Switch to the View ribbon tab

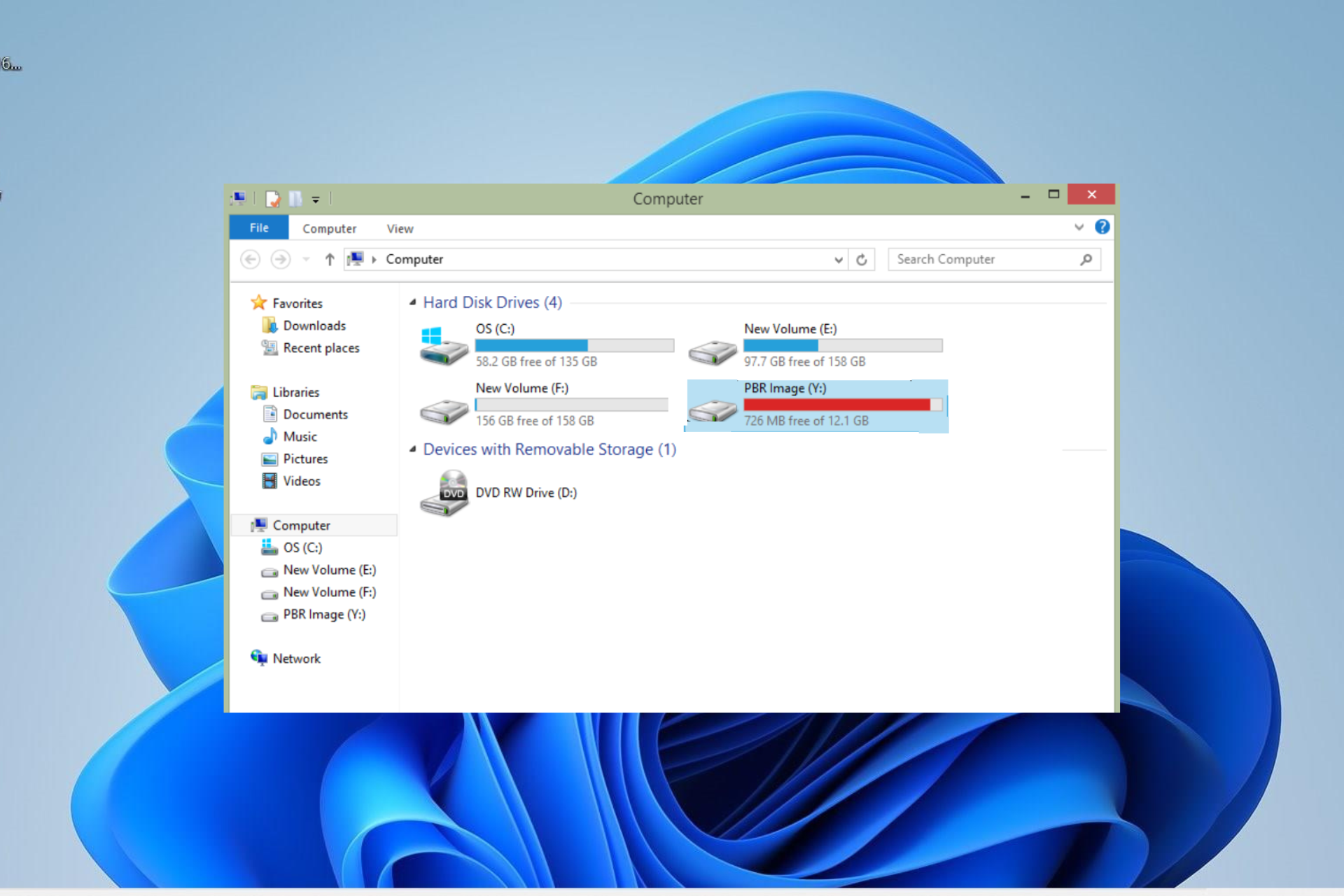(400, 229)
